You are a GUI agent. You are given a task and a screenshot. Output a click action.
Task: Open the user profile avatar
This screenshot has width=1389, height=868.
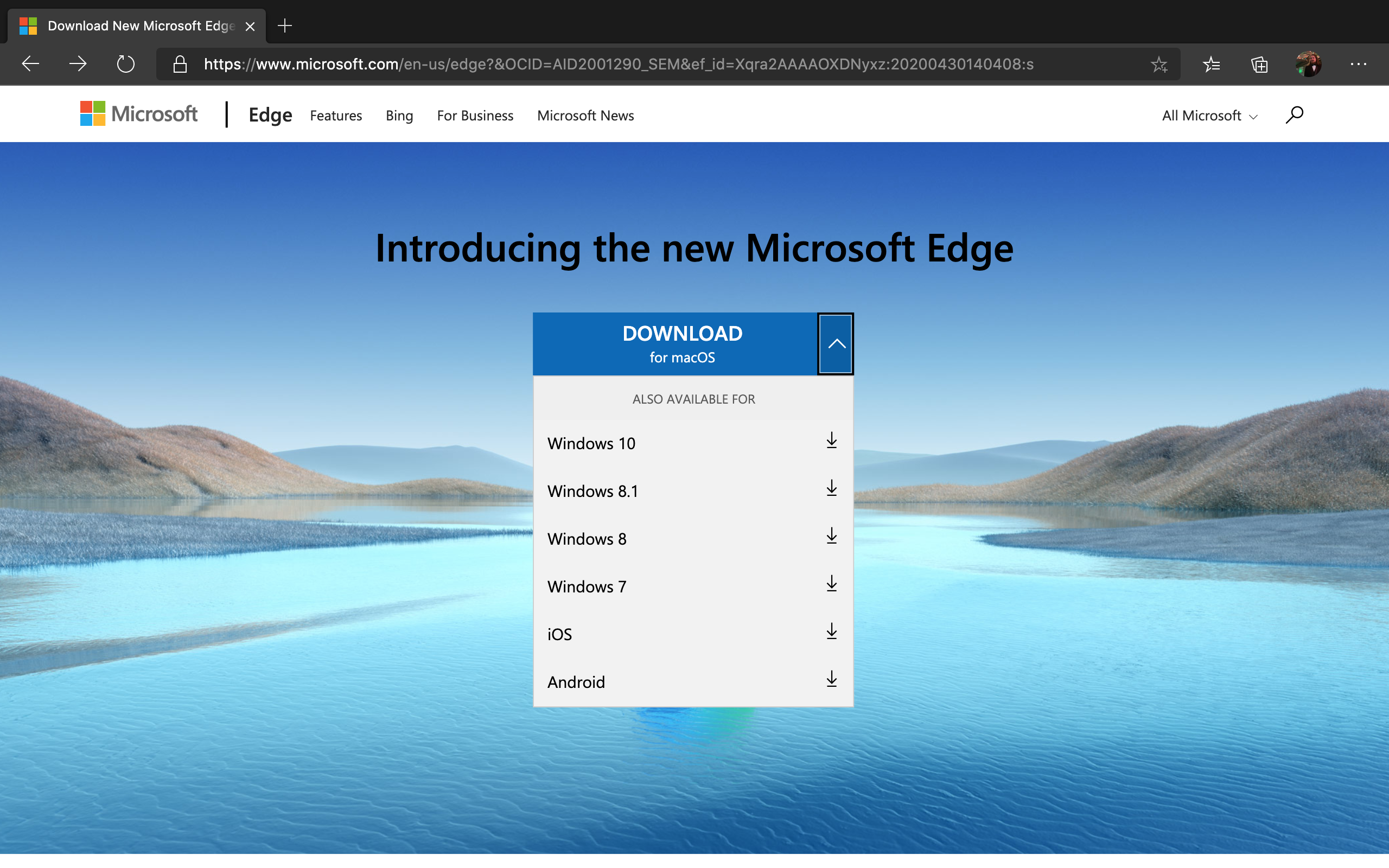pos(1308,63)
